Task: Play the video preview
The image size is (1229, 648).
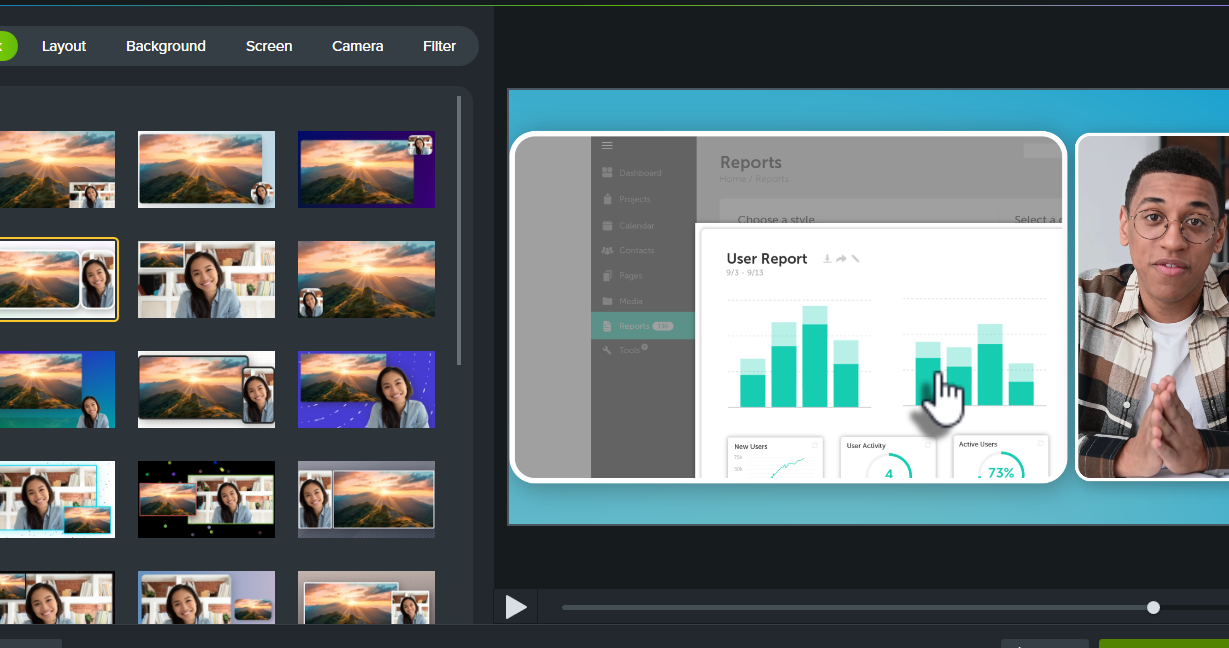Action: tap(515, 607)
